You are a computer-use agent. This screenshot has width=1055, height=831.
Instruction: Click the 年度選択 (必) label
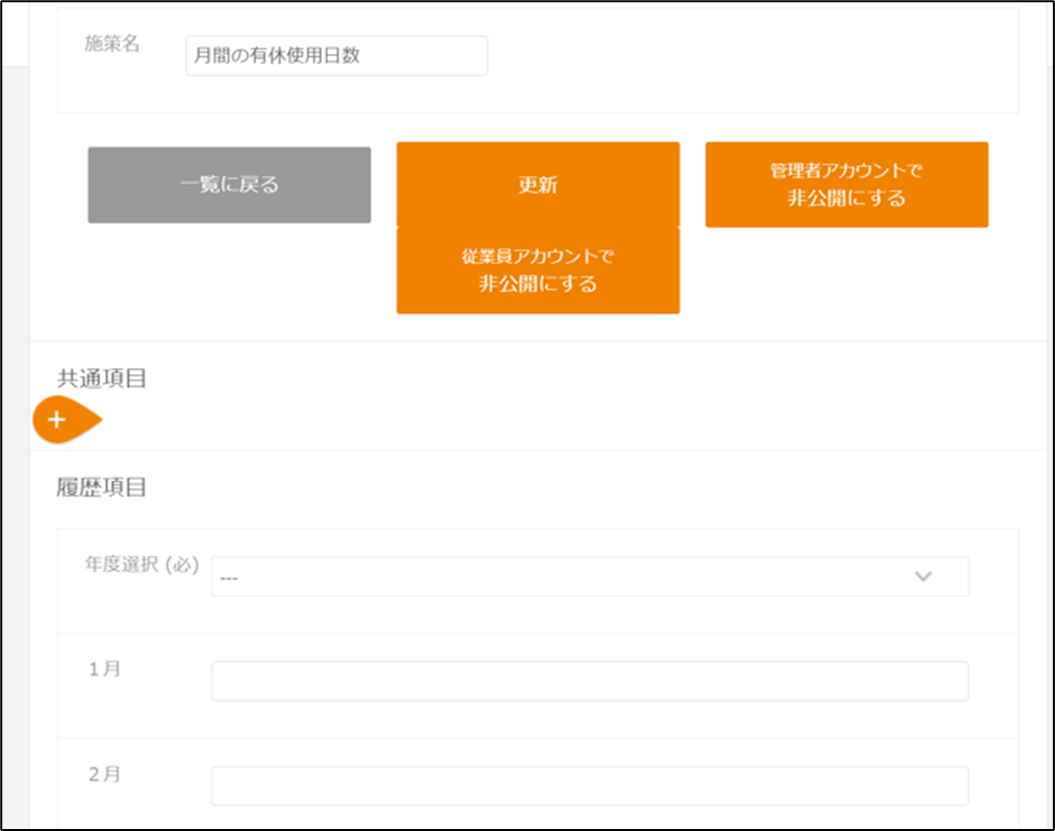[142, 564]
